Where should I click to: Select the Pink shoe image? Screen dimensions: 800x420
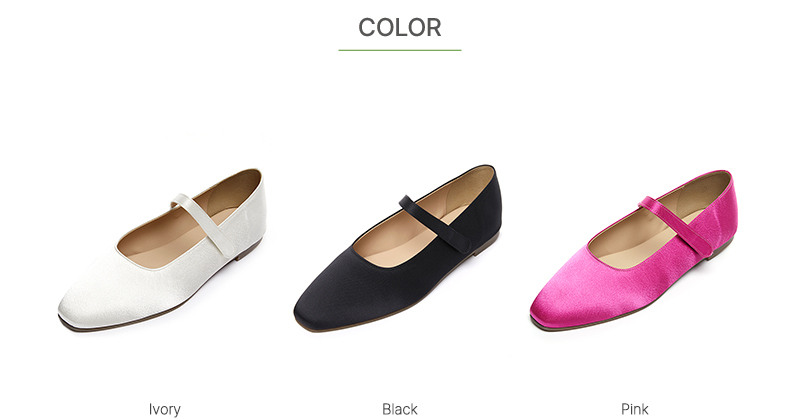click(x=634, y=251)
